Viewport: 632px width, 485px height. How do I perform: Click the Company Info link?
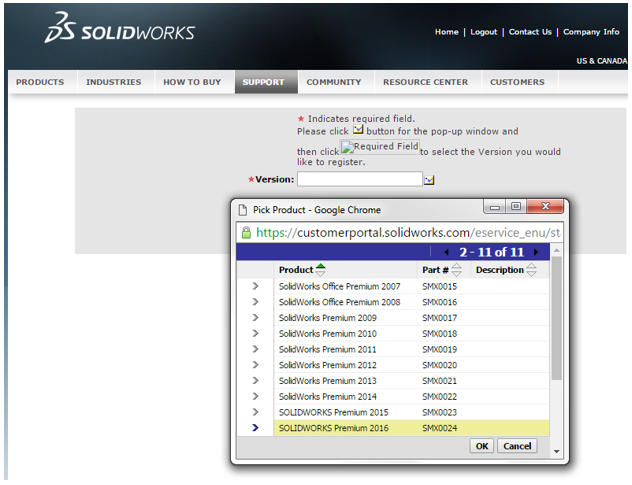(591, 32)
